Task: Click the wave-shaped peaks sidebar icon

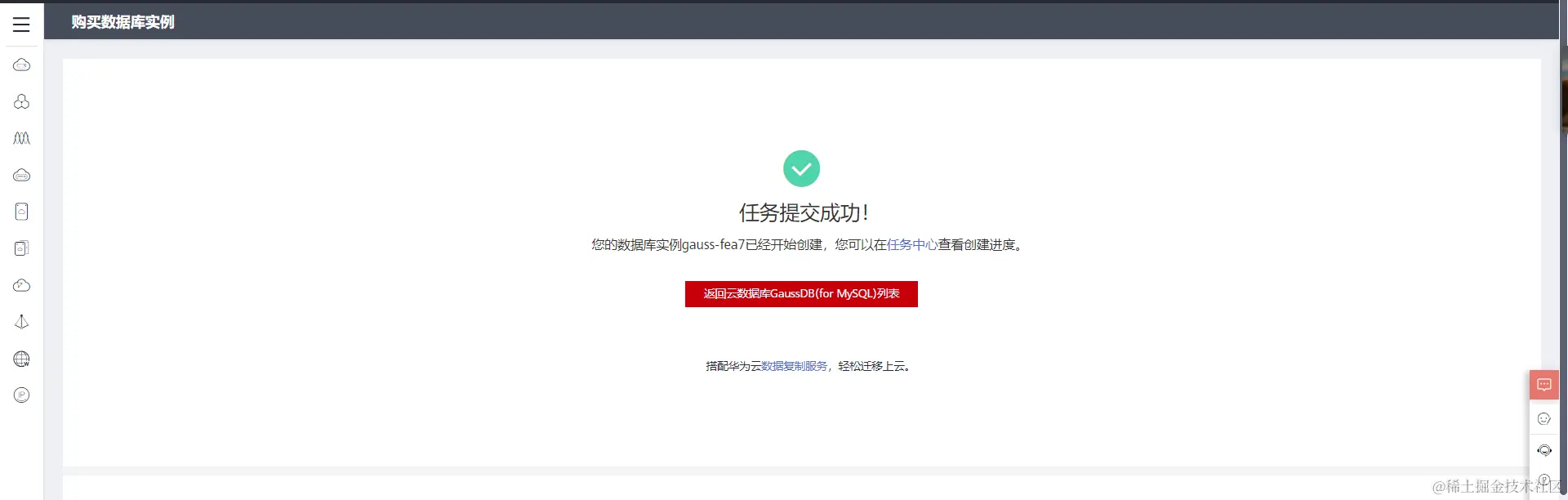Action: click(x=22, y=138)
